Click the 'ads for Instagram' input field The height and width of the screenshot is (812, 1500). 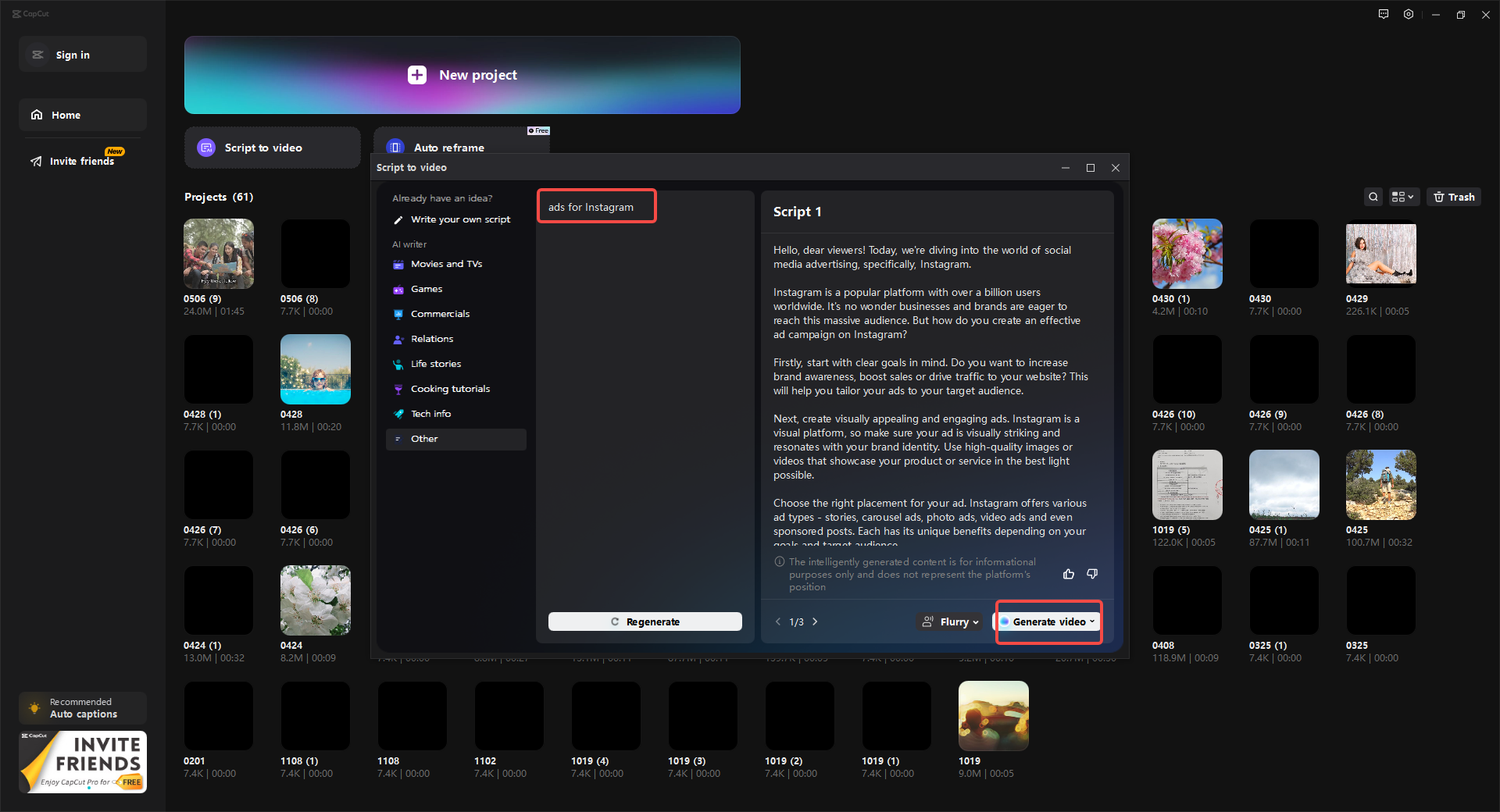596,206
